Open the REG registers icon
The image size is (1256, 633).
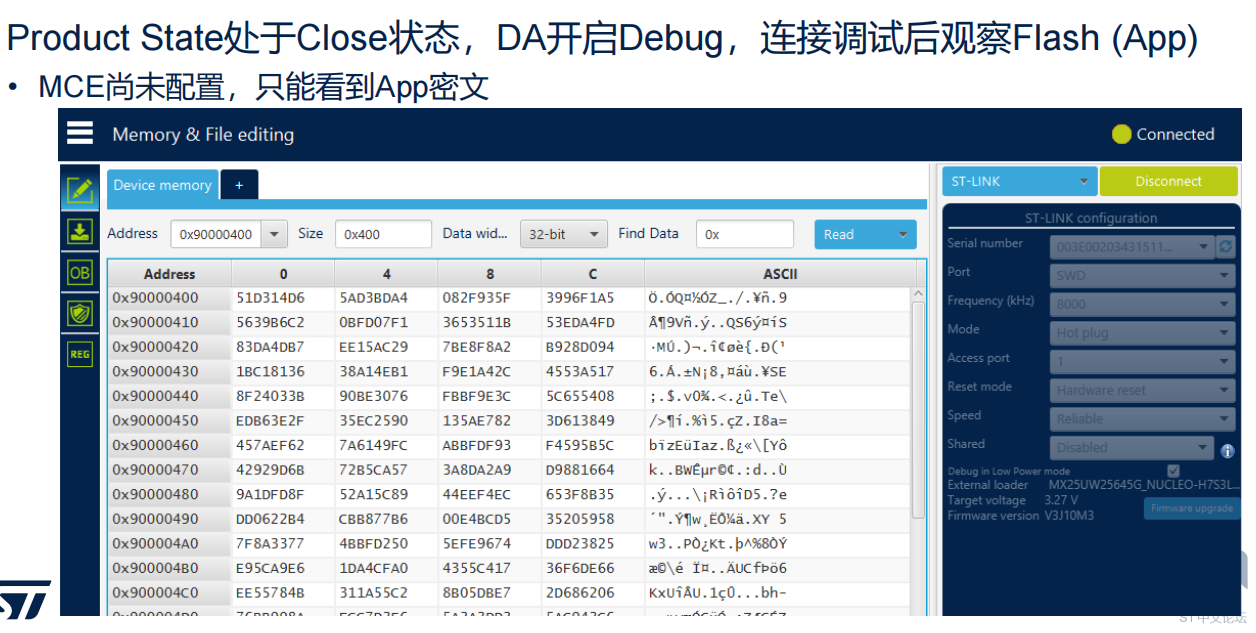click(80, 354)
